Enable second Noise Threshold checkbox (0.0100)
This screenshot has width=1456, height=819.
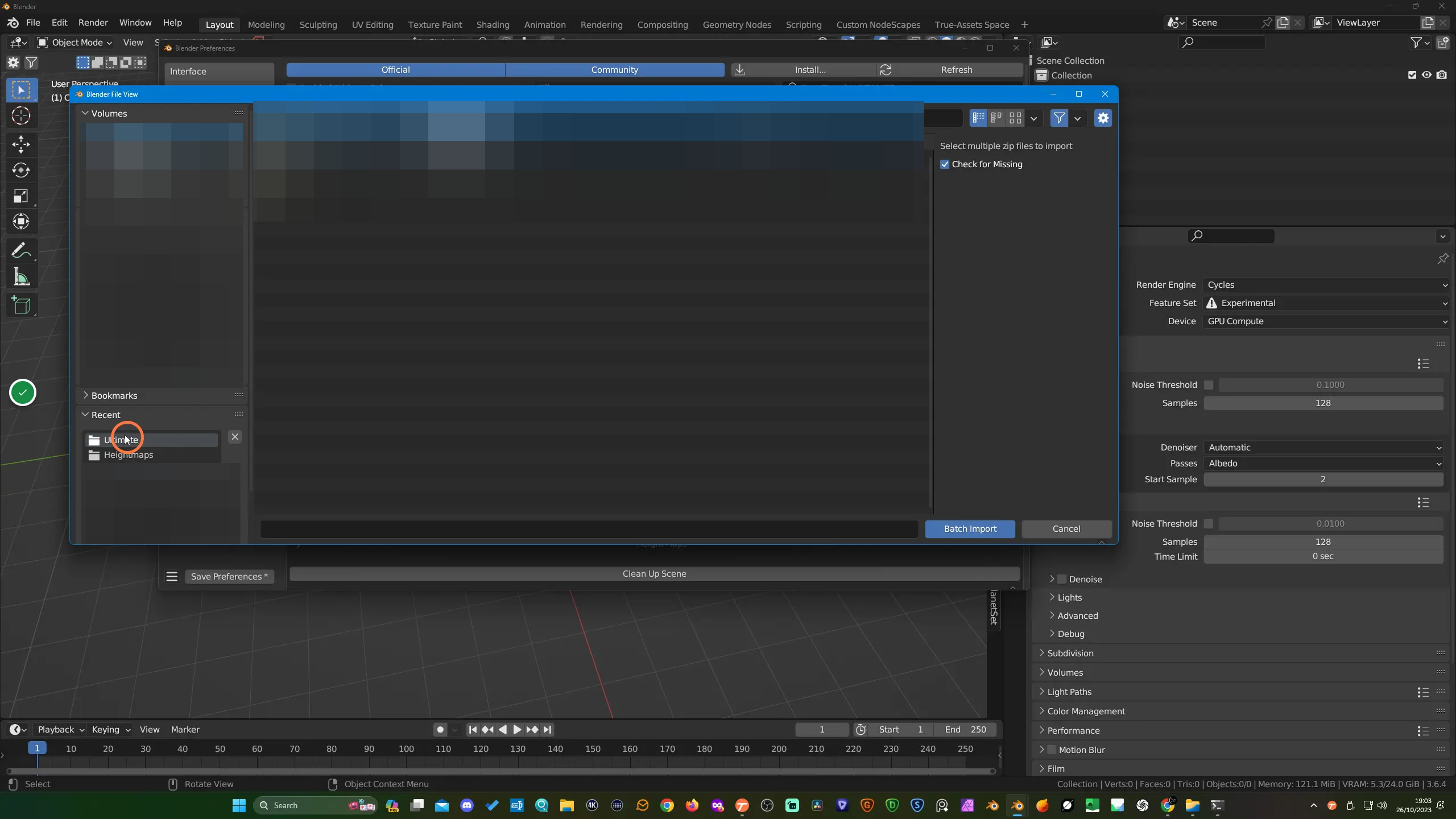tap(1209, 524)
